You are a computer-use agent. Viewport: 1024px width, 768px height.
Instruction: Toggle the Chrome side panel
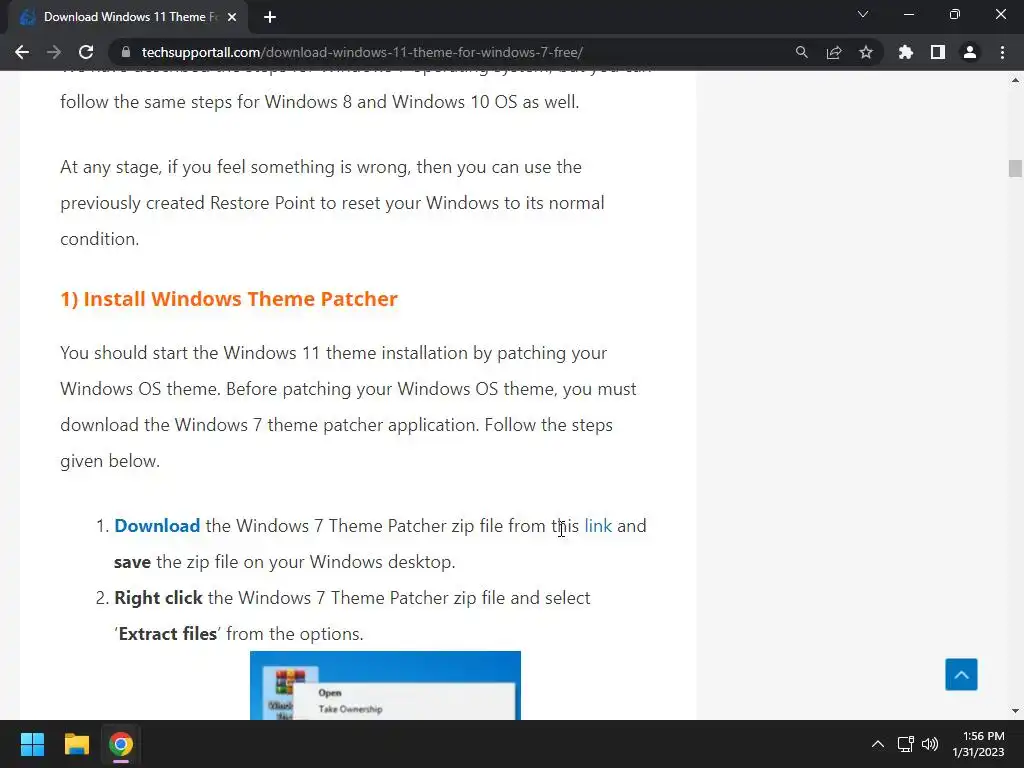click(x=938, y=52)
